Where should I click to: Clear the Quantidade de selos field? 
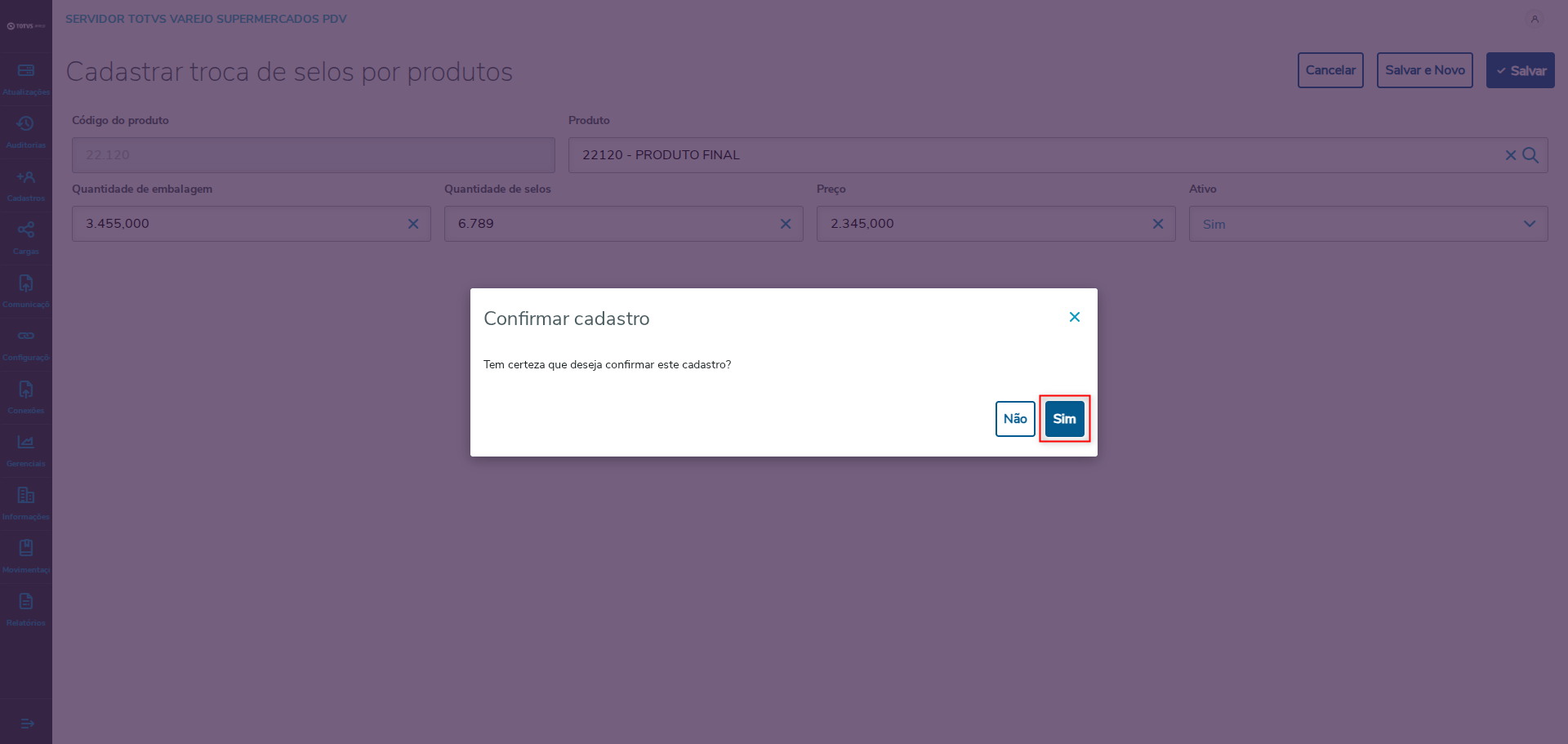point(786,224)
